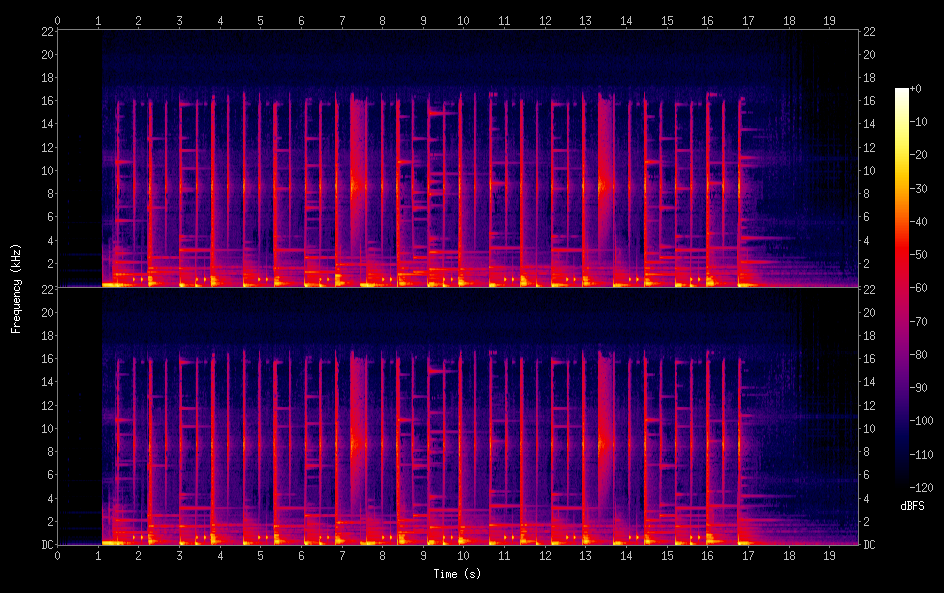This screenshot has height=593, width=944.
Task: Select the 15 second mark on top time axis
Action: (666, 20)
